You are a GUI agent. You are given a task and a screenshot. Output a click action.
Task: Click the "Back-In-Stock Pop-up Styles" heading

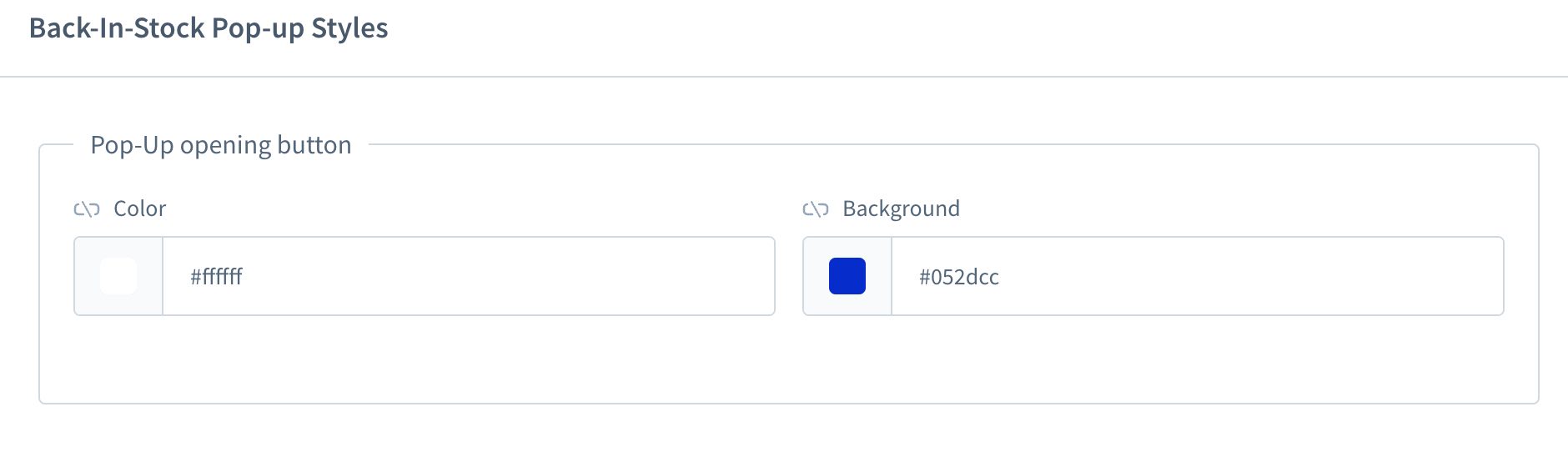[209, 28]
